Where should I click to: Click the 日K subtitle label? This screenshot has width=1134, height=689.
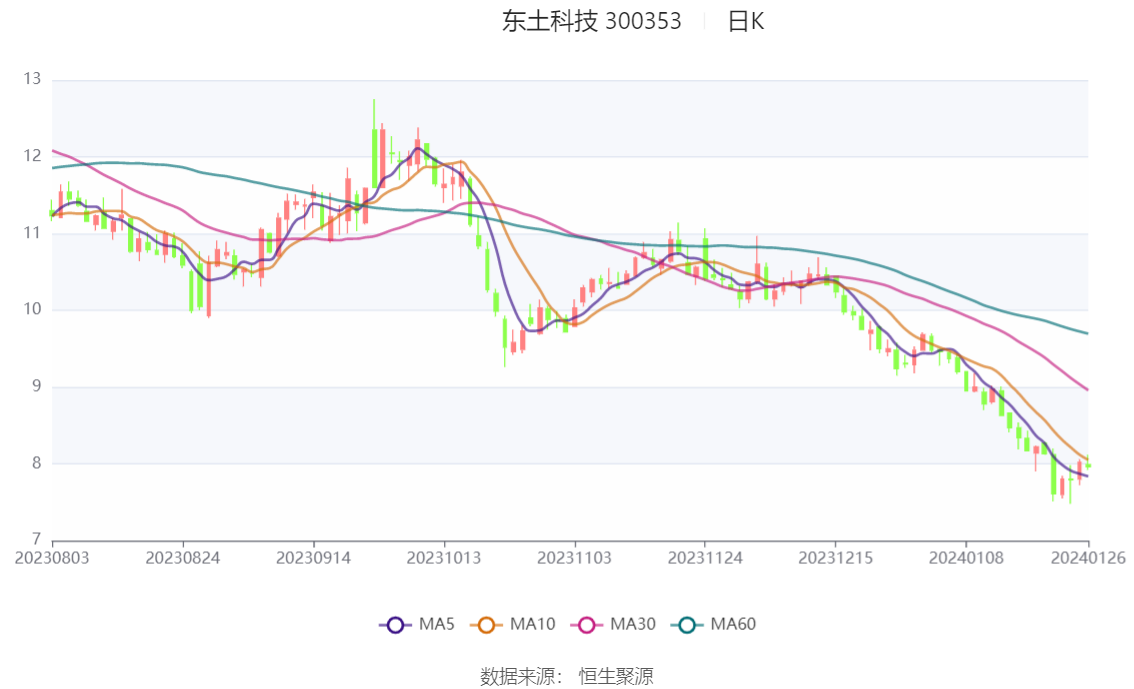746,22
